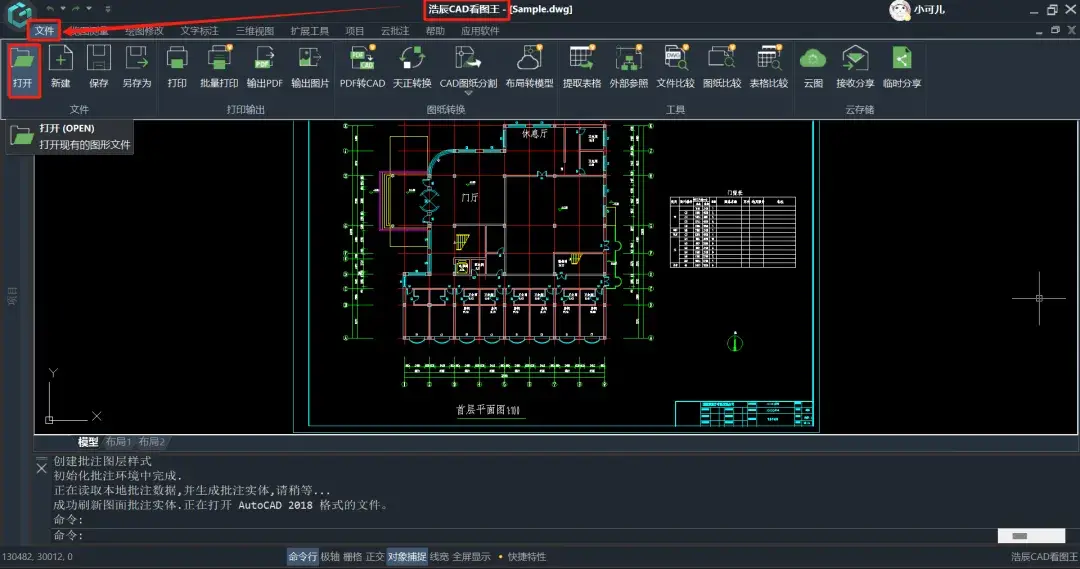The width and height of the screenshot is (1080, 569).
Task: Click the user avatar 小可儿
Action: tap(900, 10)
